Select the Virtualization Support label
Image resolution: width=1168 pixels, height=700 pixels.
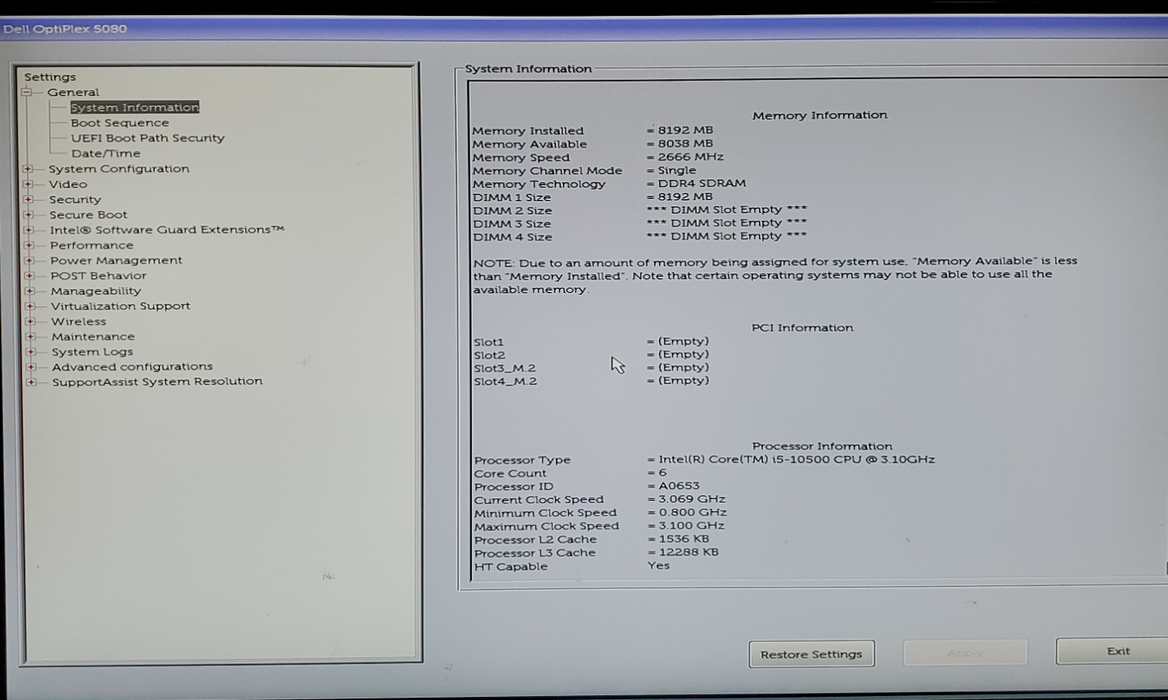(x=121, y=306)
